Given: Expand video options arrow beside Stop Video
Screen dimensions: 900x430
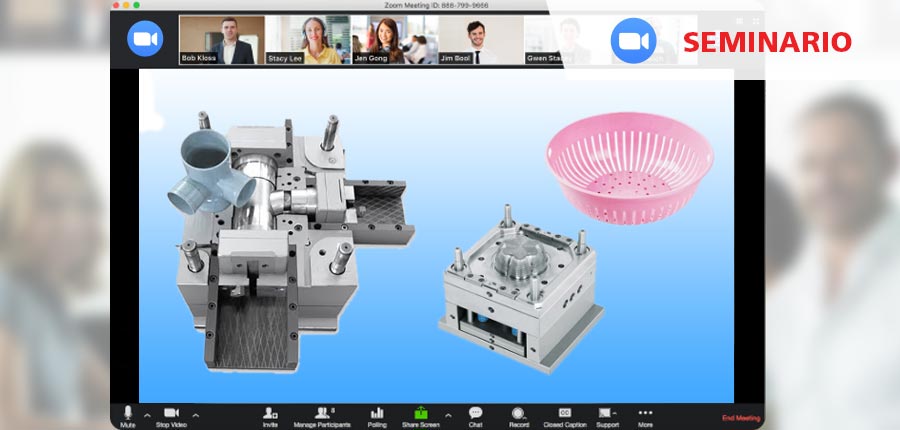Looking at the screenshot, I should [x=195, y=414].
